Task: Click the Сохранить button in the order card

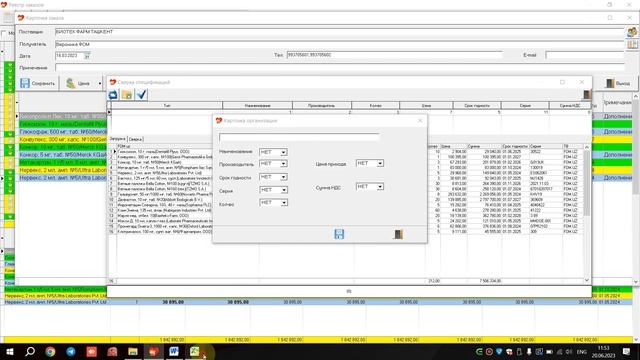Action: coord(38,83)
